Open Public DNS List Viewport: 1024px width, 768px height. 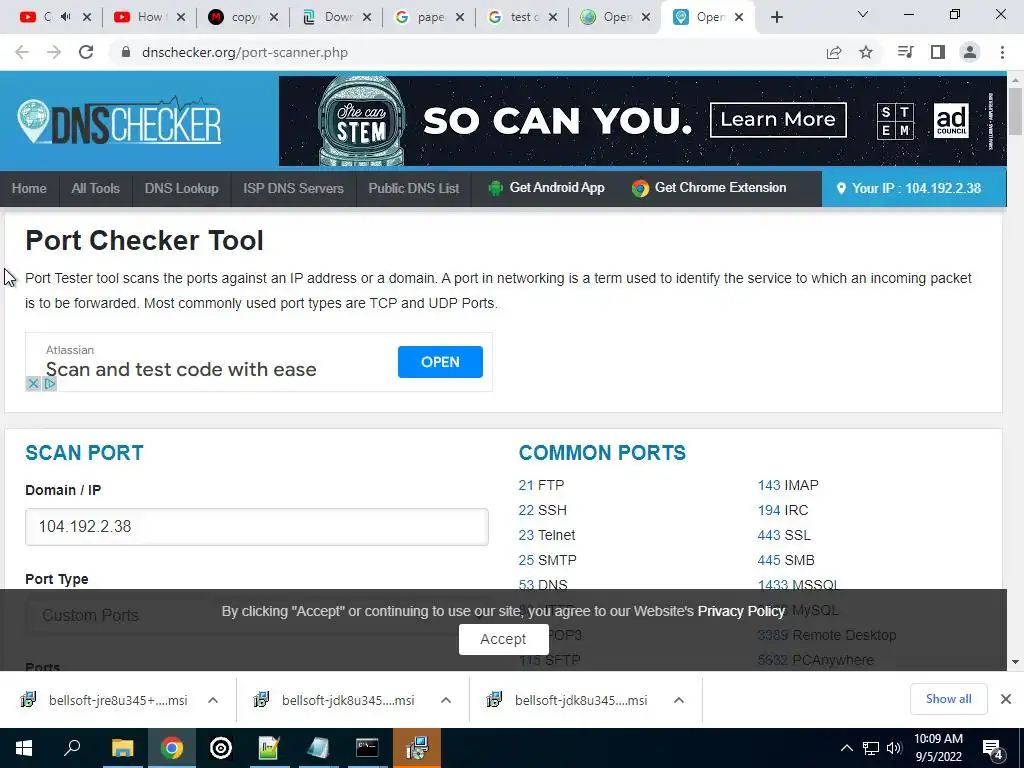click(414, 189)
